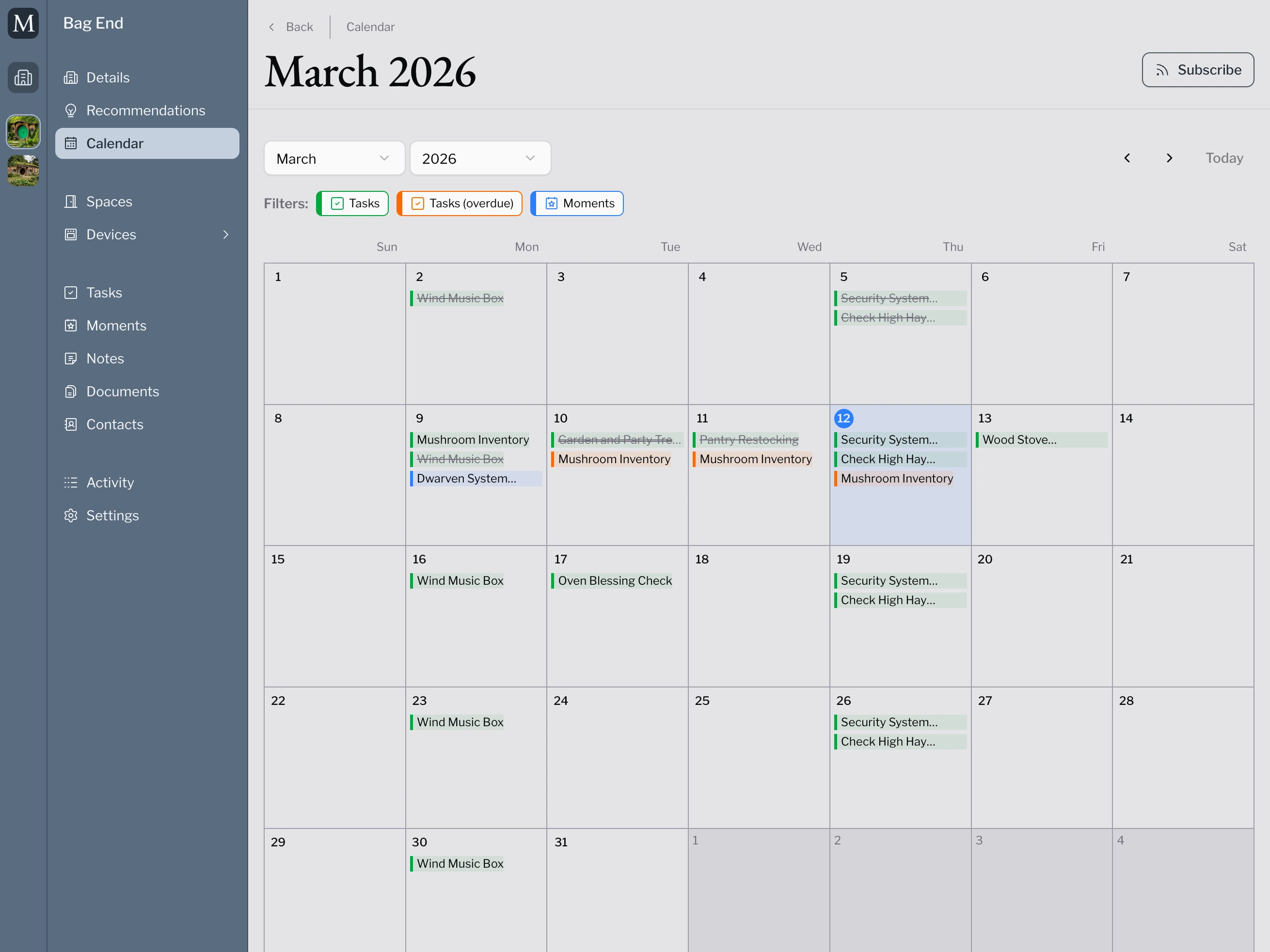The image size is (1270, 952).
Task: Open Settings gear in sidebar
Action: (x=71, y=515)
